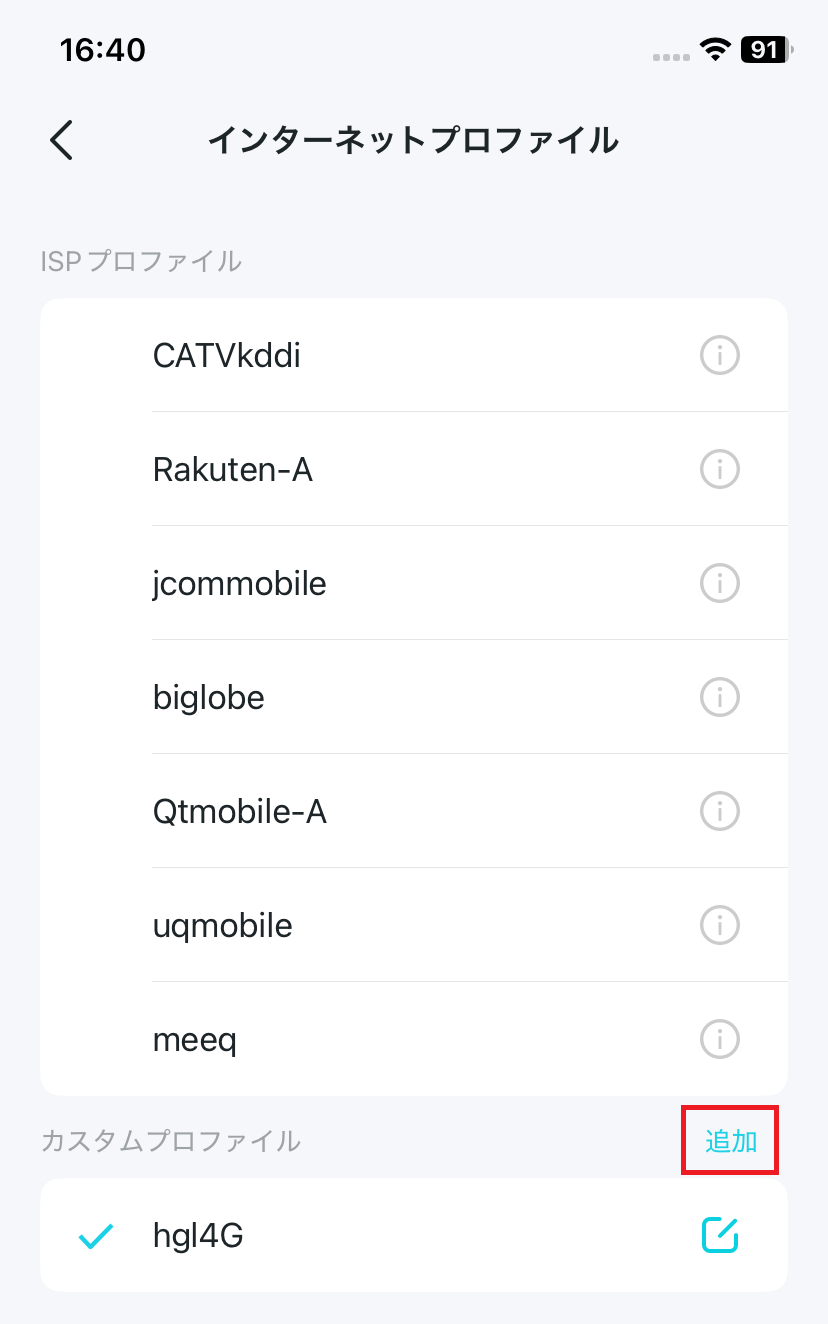The image size is (828, 1324).
Task: Open info icon for CATVkddi profile
Action: click(719, 354)
